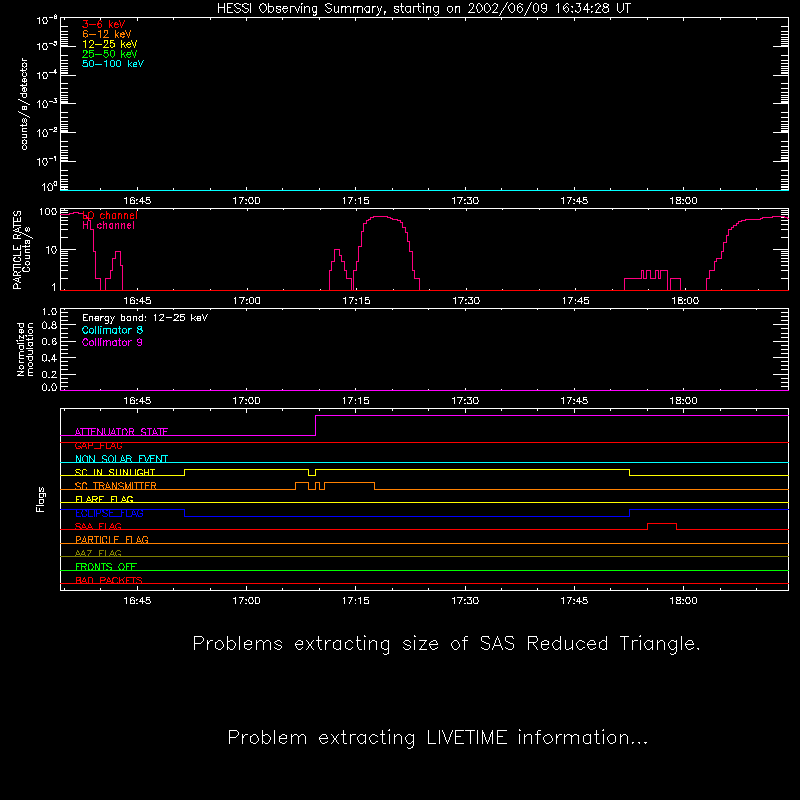The height and width of the screenshot is (800, 800).
Task: Select the BAD_PACKETS flag label
Action: pos(109,580)
